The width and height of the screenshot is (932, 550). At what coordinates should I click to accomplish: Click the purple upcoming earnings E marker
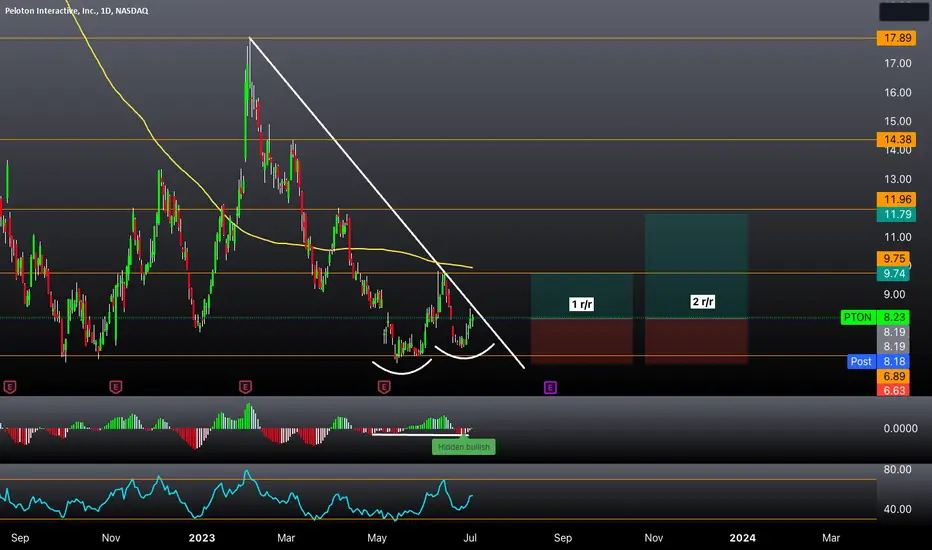550,388
